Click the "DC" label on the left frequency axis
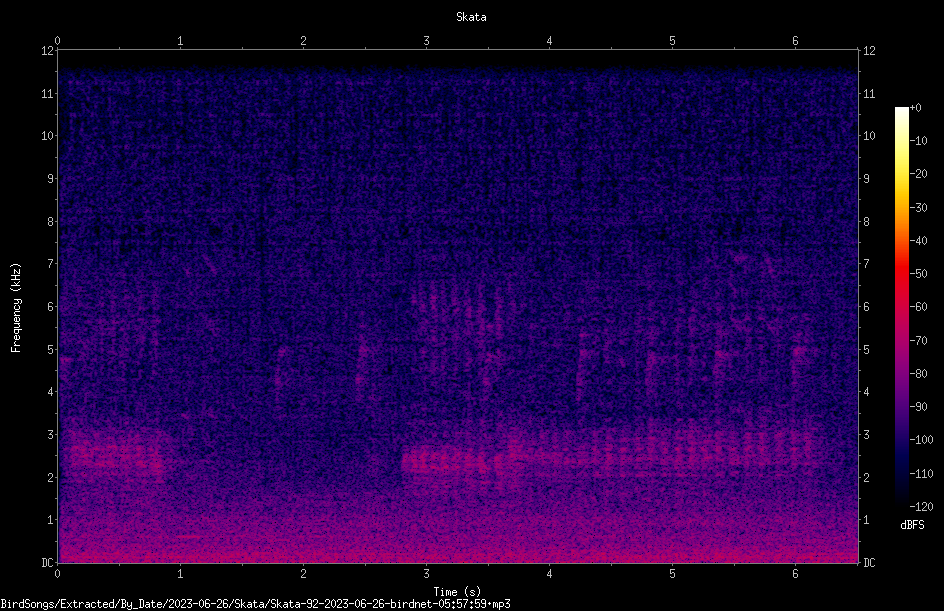 click(47, 563)
